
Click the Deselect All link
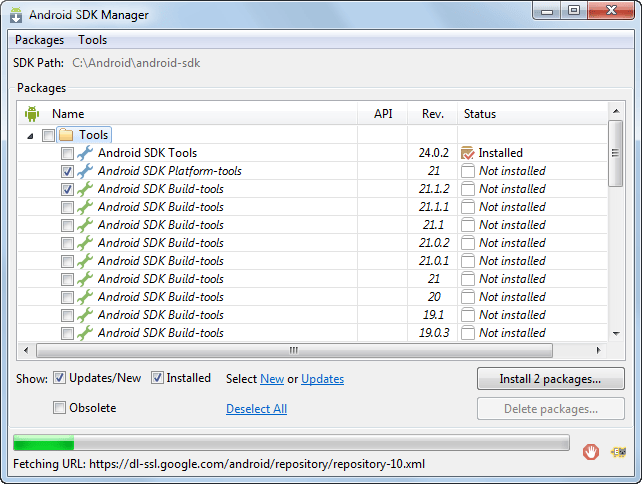coord(256,409)
